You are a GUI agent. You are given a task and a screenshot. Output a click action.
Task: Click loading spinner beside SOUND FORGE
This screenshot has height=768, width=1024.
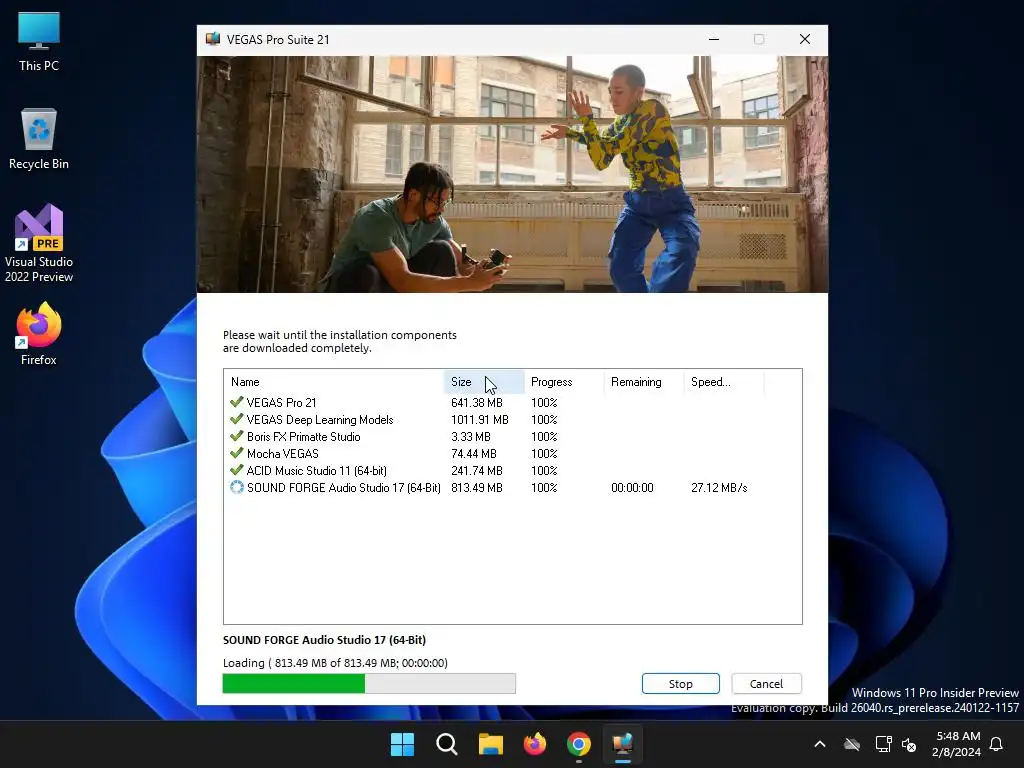pyautogui.click(x=236, y=487)
